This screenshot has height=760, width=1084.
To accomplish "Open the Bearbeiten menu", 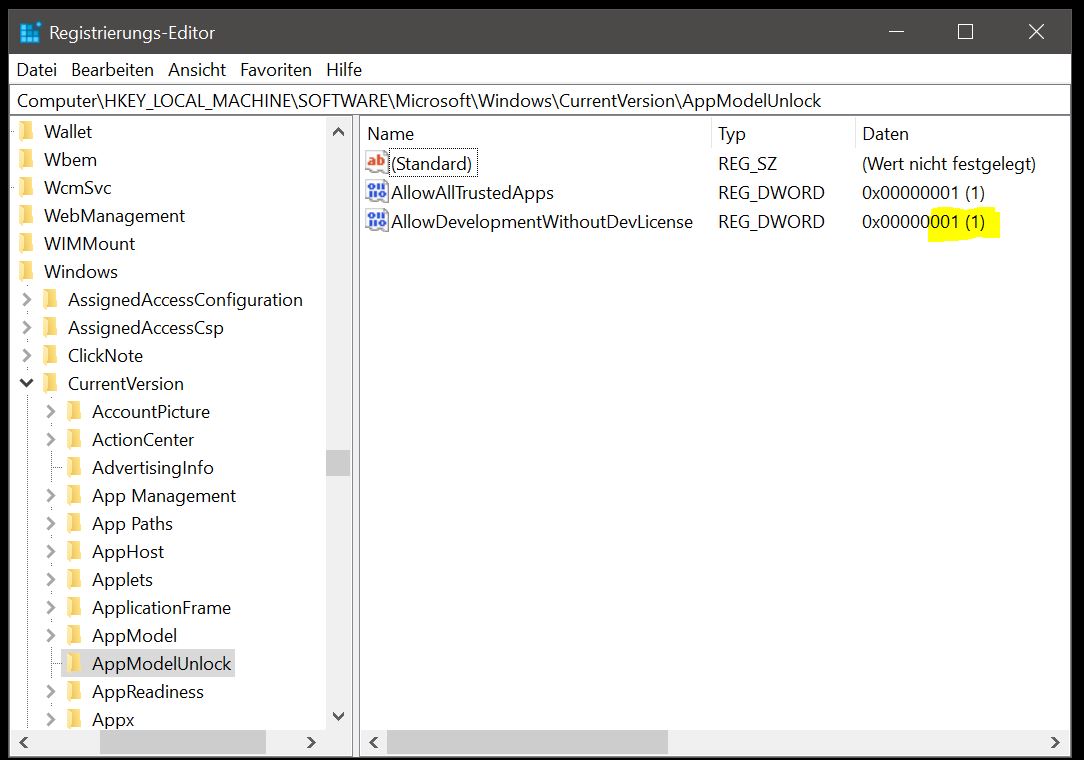I will [x=112, y=70].
